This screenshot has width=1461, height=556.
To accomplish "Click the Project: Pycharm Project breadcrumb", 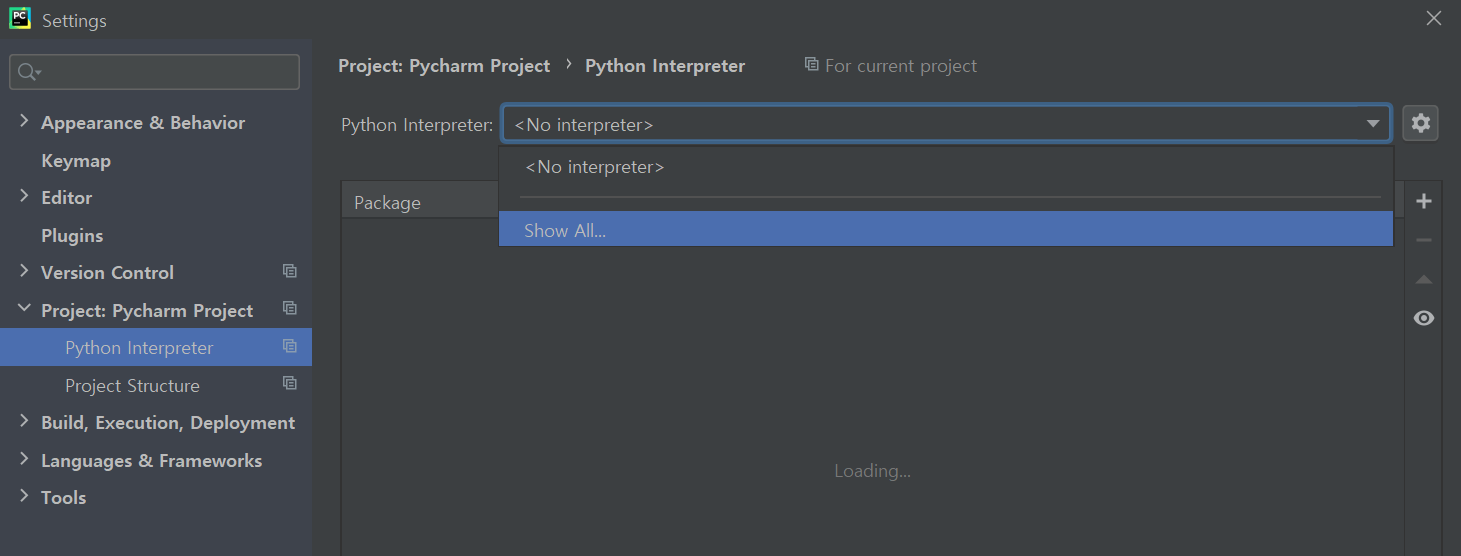I will click(444, 66).
